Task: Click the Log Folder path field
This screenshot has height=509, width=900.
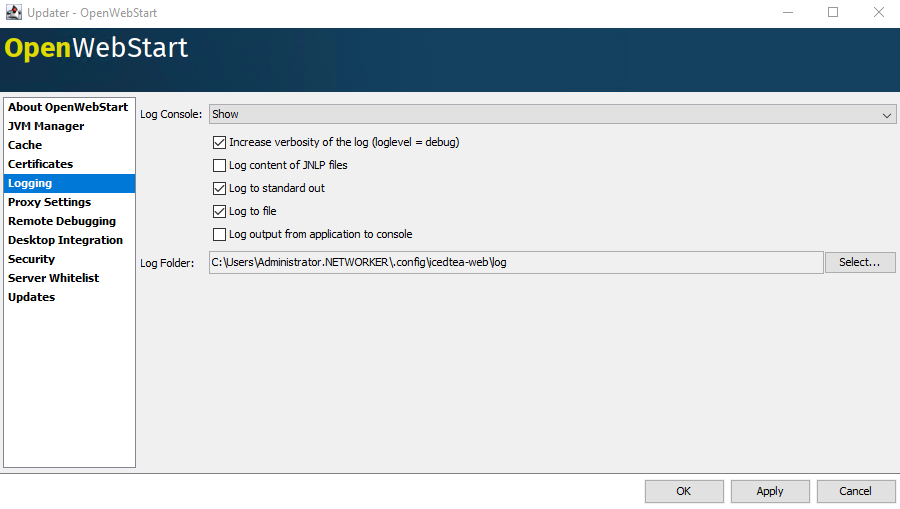Action: coord(515,262)
